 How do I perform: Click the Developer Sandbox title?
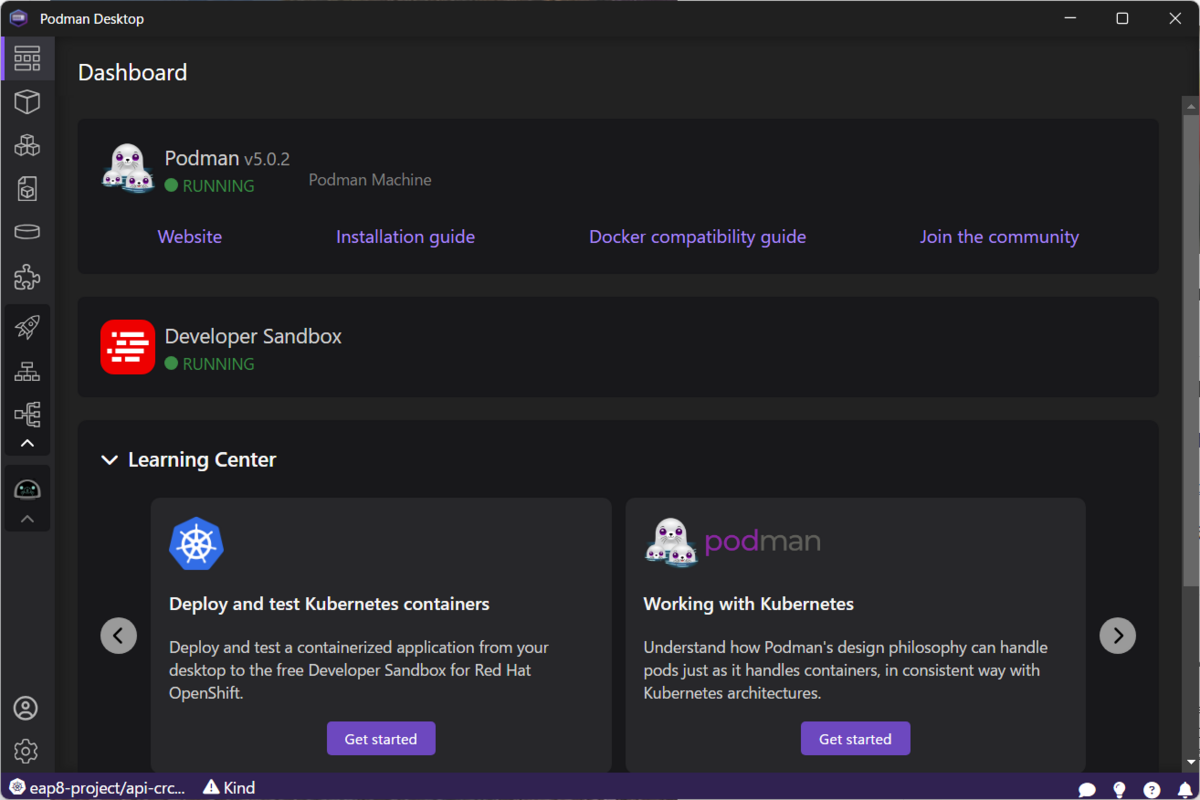pyautogui.click(x=253, y=337)
